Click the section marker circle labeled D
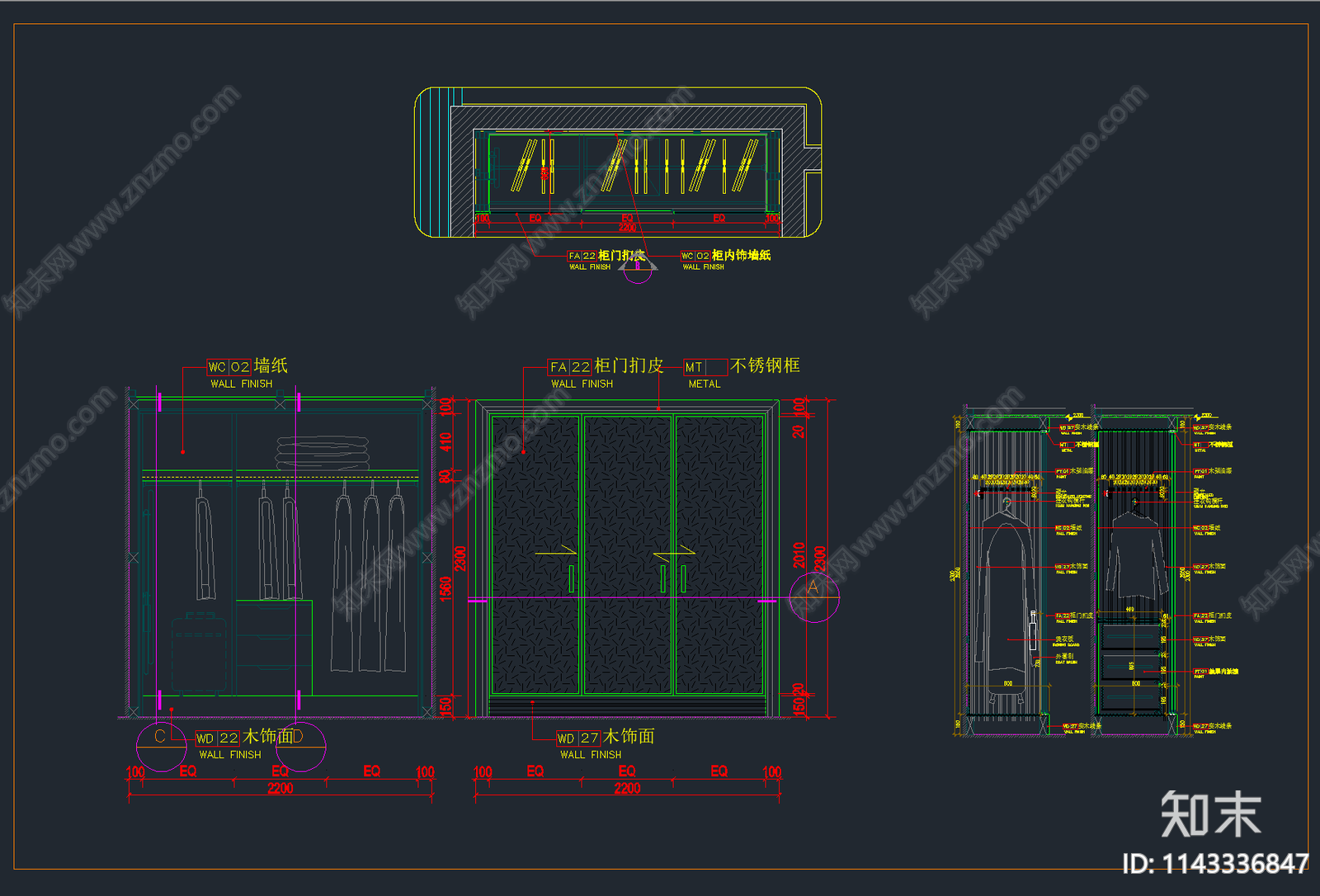1320x896 pixels. (300, 746)
